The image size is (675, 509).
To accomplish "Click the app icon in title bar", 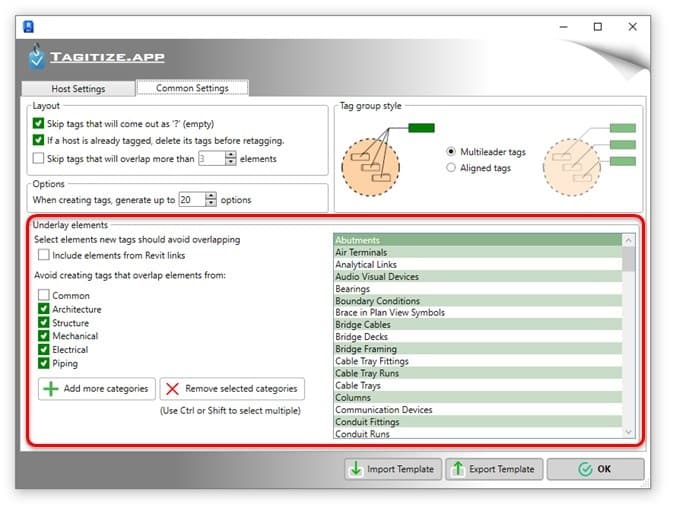I will (28, 27).
